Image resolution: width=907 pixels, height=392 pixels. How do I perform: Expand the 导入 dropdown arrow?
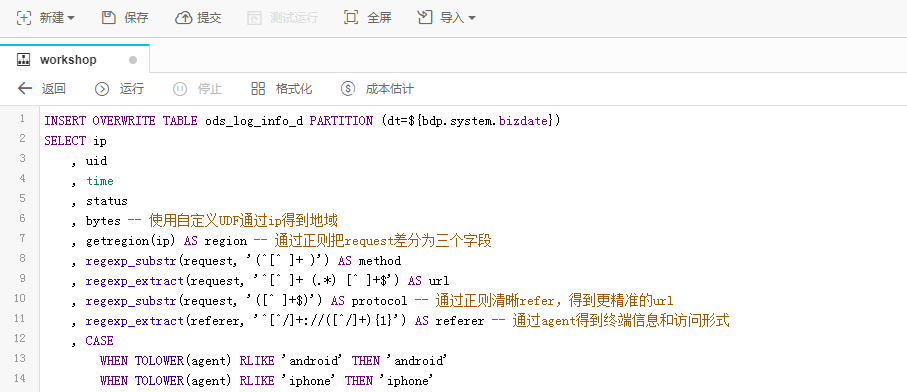pos(471,19)
